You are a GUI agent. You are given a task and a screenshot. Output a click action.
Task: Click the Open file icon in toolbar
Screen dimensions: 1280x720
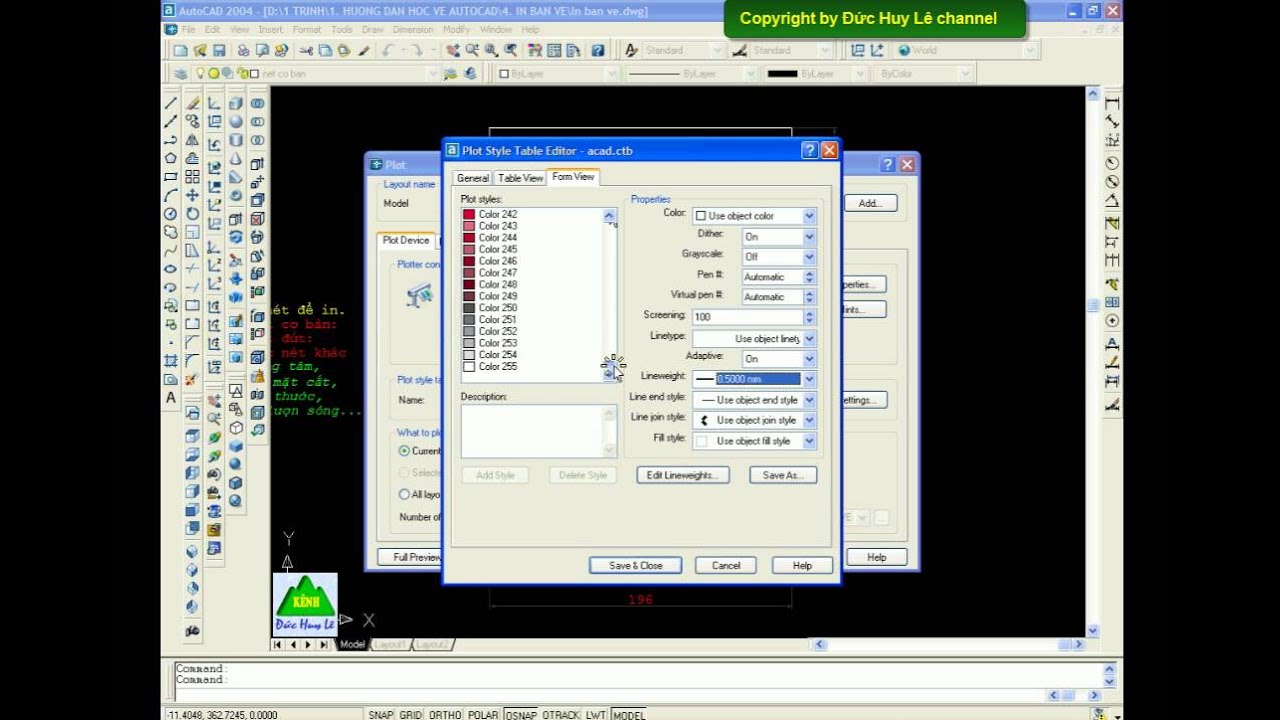[199, 50]
